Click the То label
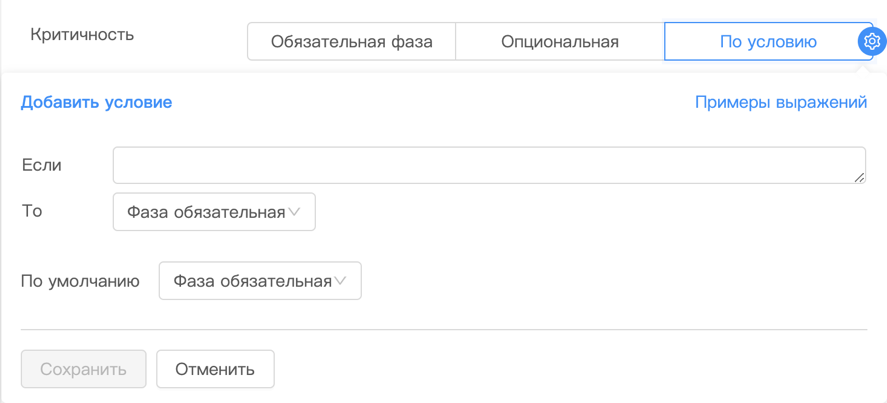Viewport: 887px width, 403px height. click(x=32, y=212)
